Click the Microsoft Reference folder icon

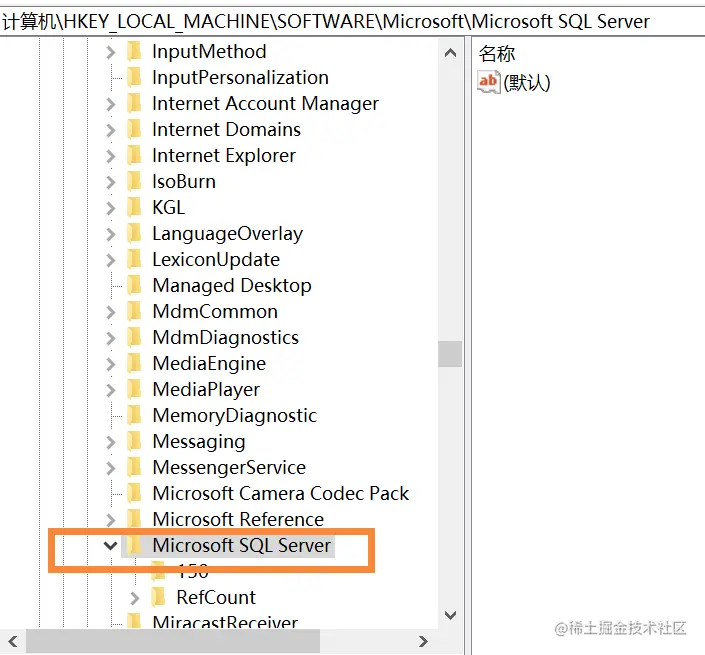pyautogui.click(x=134, y=519)
